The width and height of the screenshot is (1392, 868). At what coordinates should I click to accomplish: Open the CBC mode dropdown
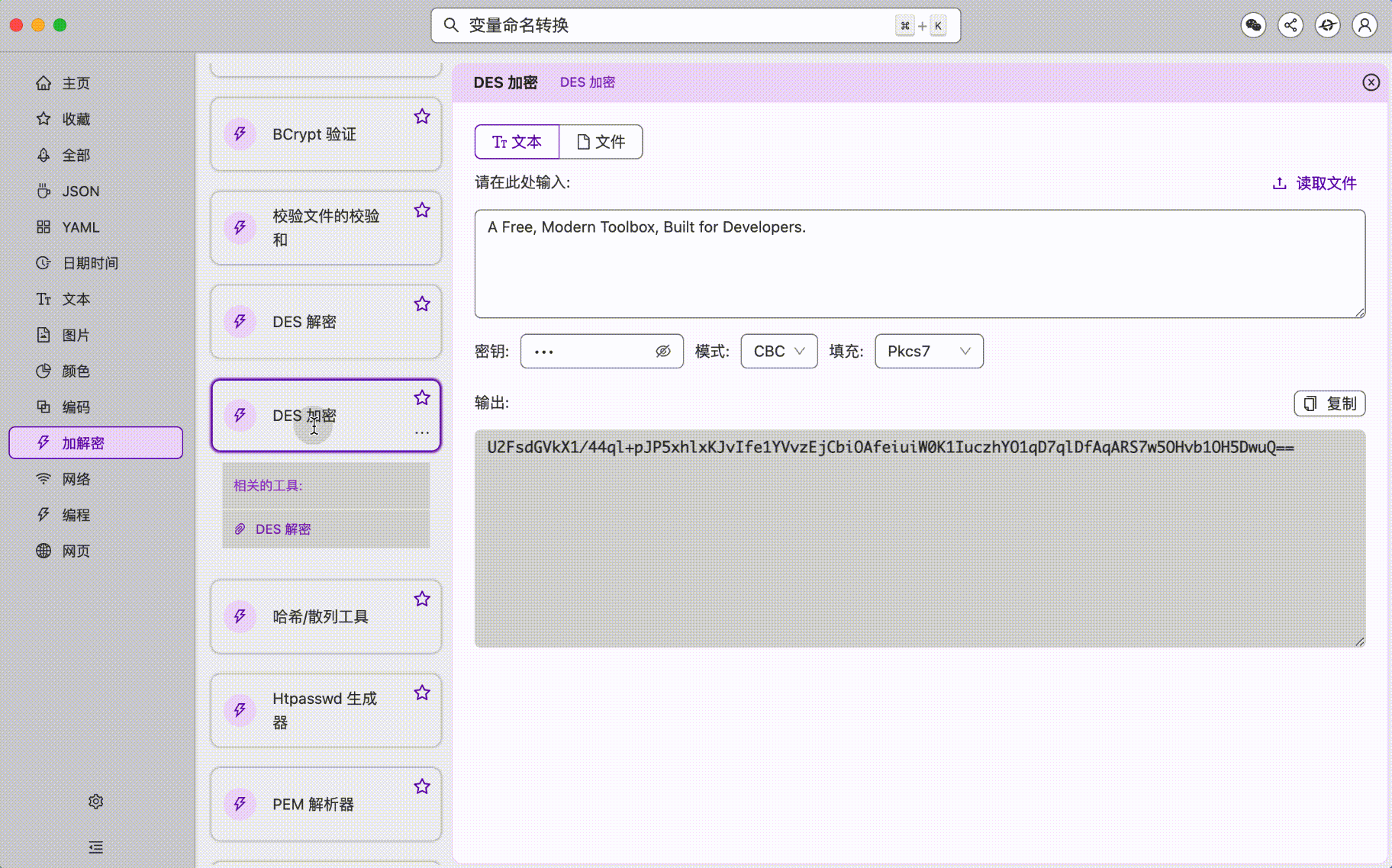click(x=778, y=351)
